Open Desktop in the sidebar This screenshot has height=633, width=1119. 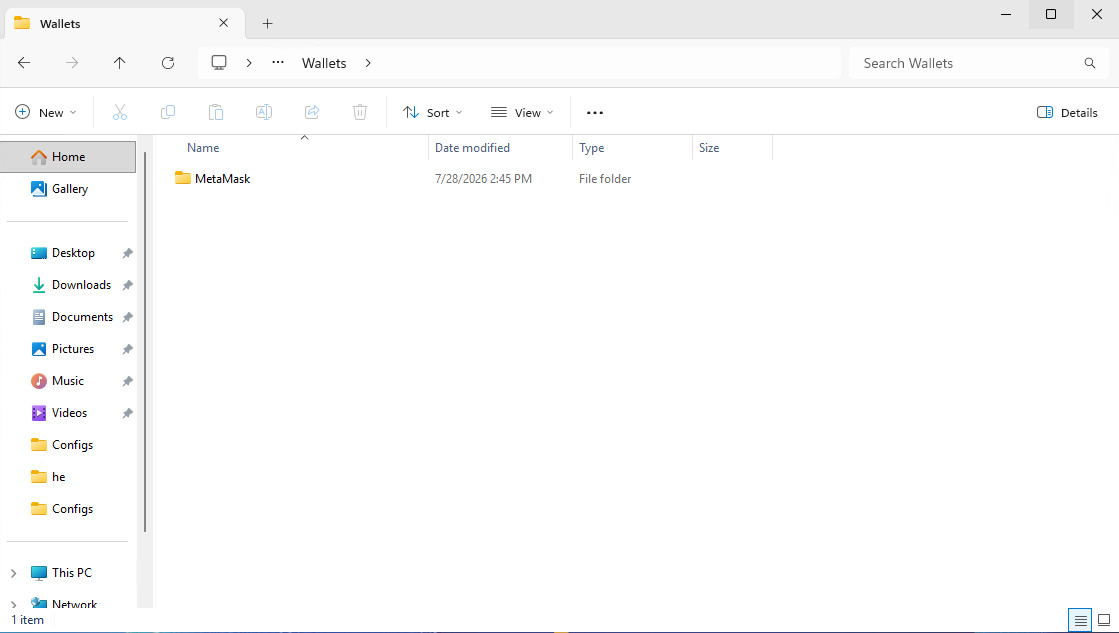pos(73,253)
